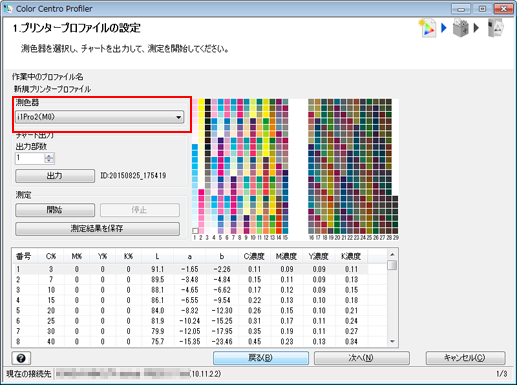Decrease 出力部数 with spinner down arrow
The height and width of the screenshot is (385, 517).
49,161
